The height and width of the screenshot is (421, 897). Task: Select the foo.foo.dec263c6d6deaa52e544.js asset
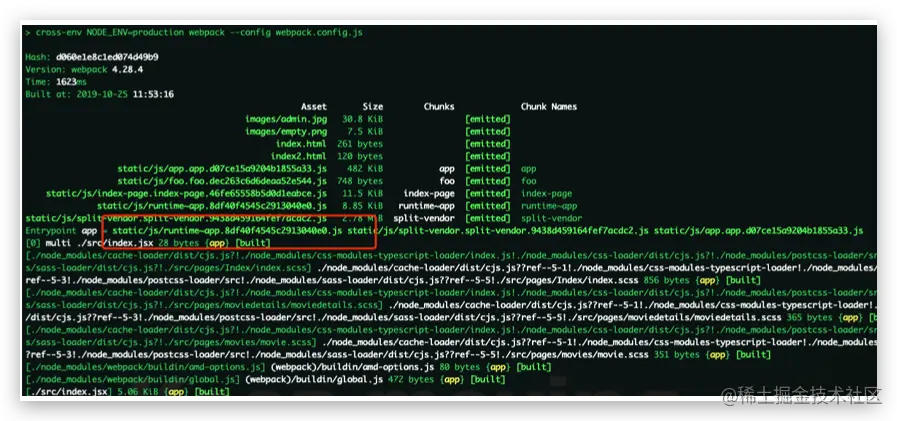(x=222, y=181)
